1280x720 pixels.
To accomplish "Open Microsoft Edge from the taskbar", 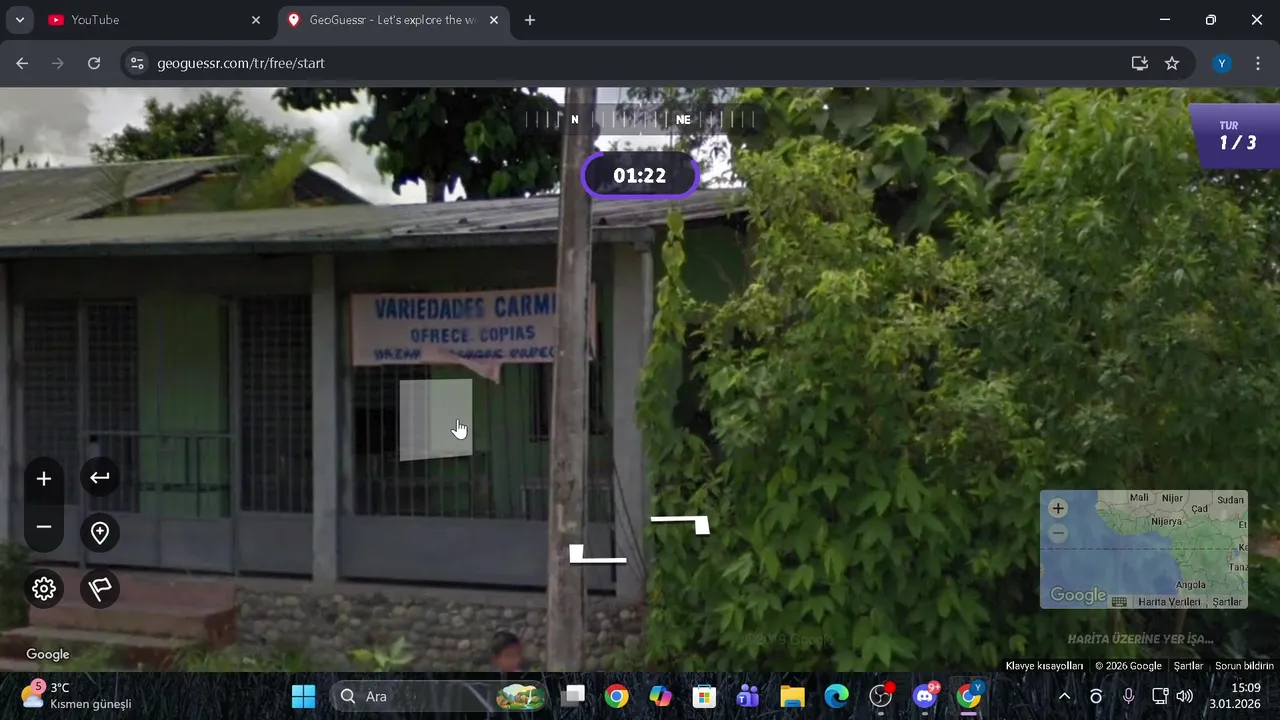I will [836, 696].
